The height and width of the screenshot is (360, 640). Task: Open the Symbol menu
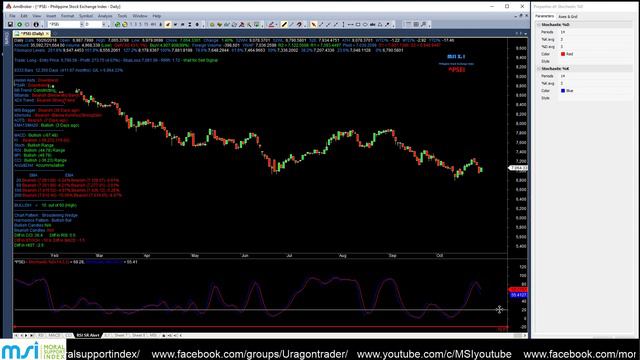86,16
